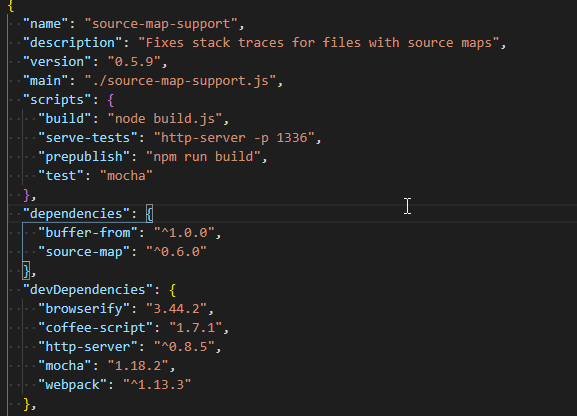This screenshot has height=416, width=577.
Task: Click the "^0.6.0" source-map version
Action: point(176,252)
